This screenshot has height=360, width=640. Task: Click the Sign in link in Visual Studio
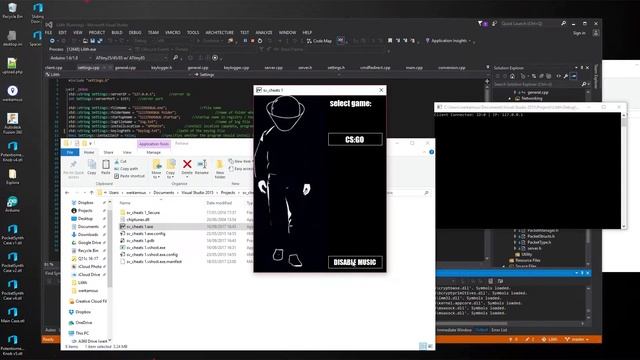coord(579,33)
